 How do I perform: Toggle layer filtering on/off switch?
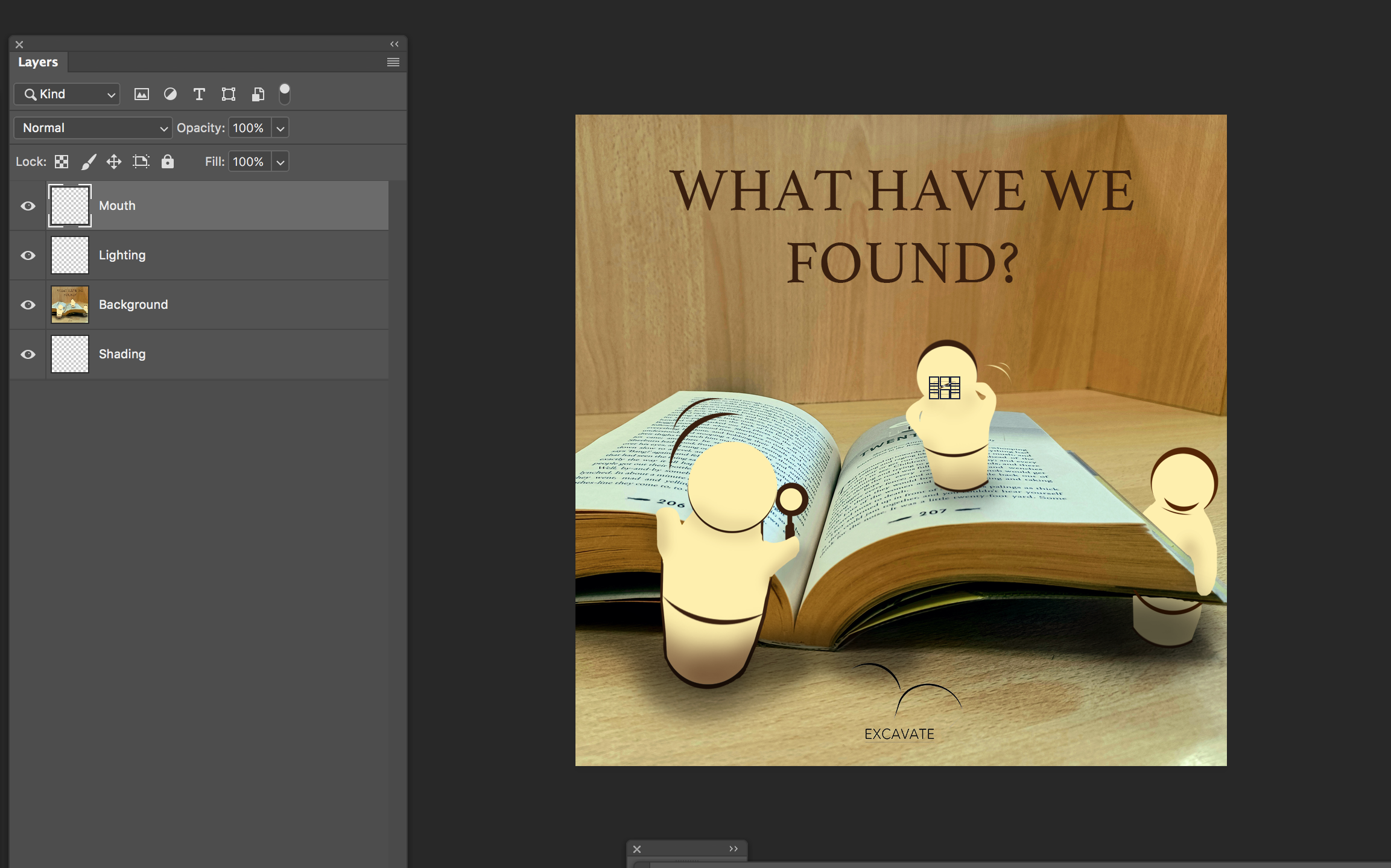(285, 93)
